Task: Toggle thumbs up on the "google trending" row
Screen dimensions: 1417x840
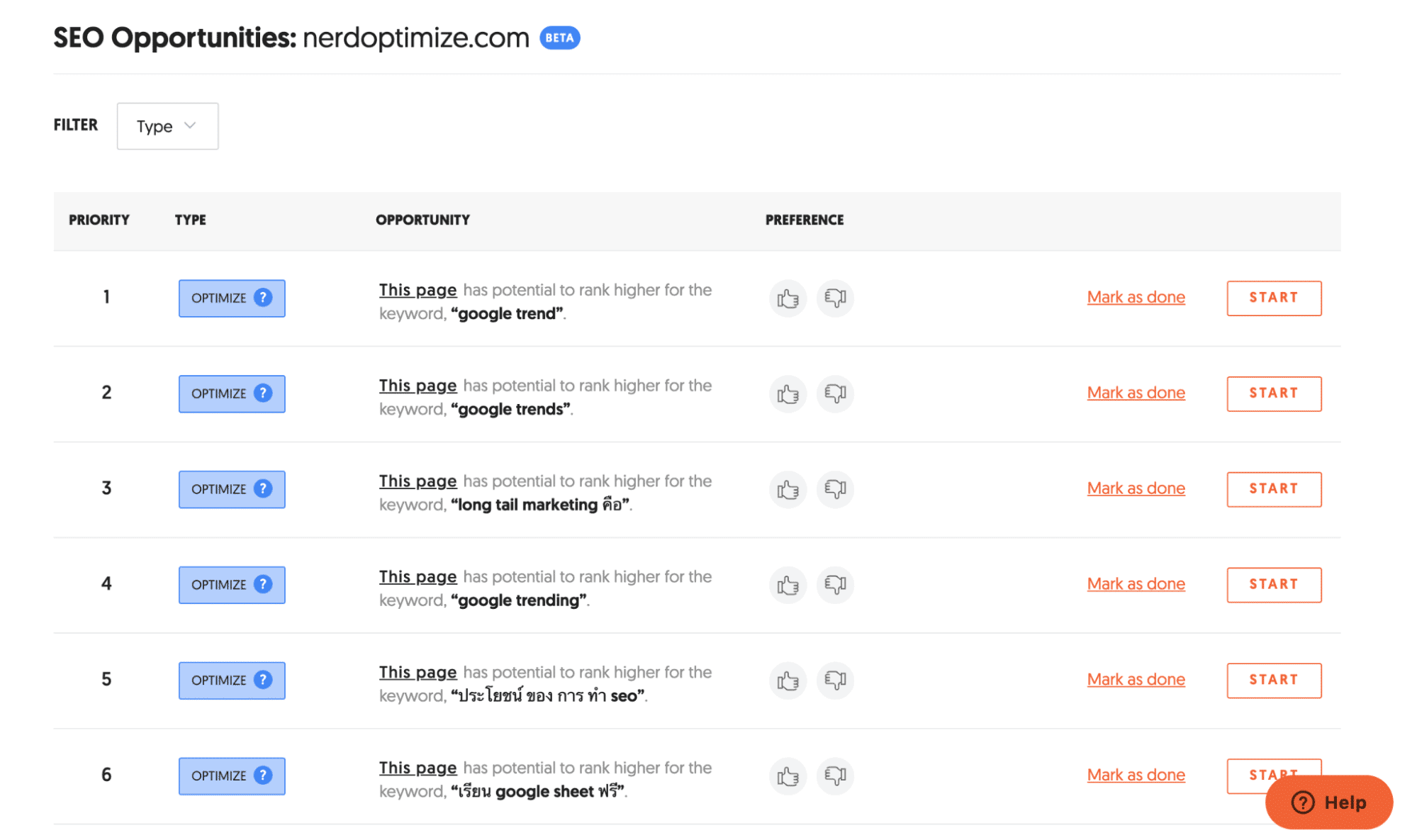Action: pyautogui.click(x=788, y=585)
